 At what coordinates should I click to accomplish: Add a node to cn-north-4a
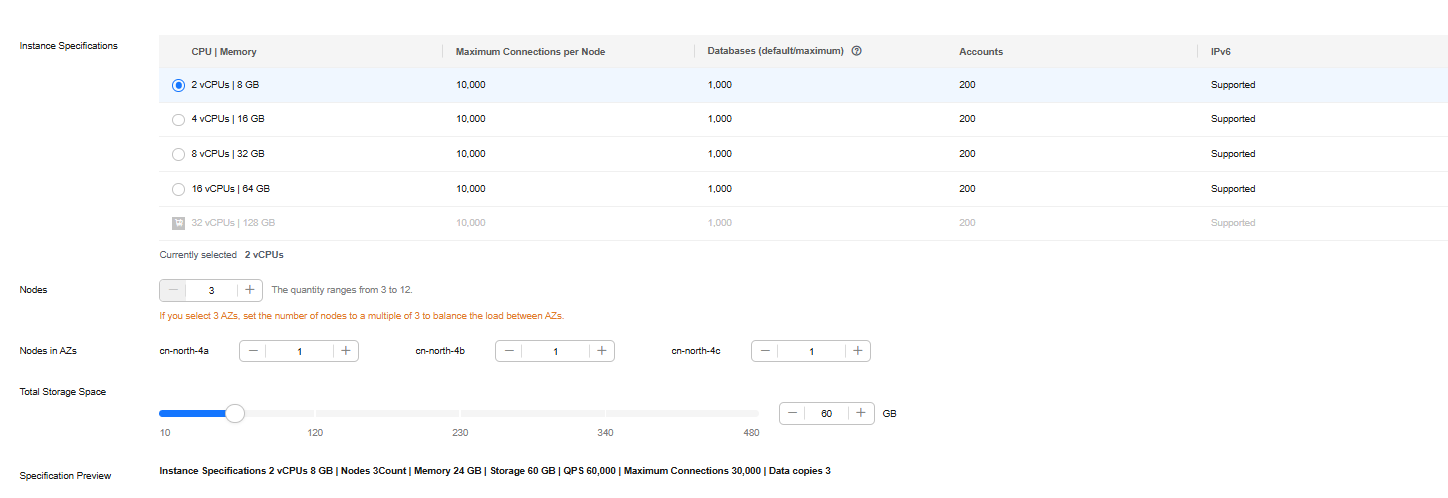point(345,351)
